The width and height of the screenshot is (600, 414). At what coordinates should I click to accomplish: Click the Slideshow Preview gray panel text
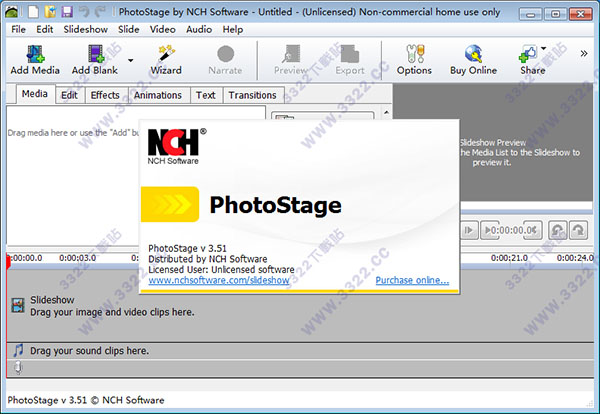520,152
